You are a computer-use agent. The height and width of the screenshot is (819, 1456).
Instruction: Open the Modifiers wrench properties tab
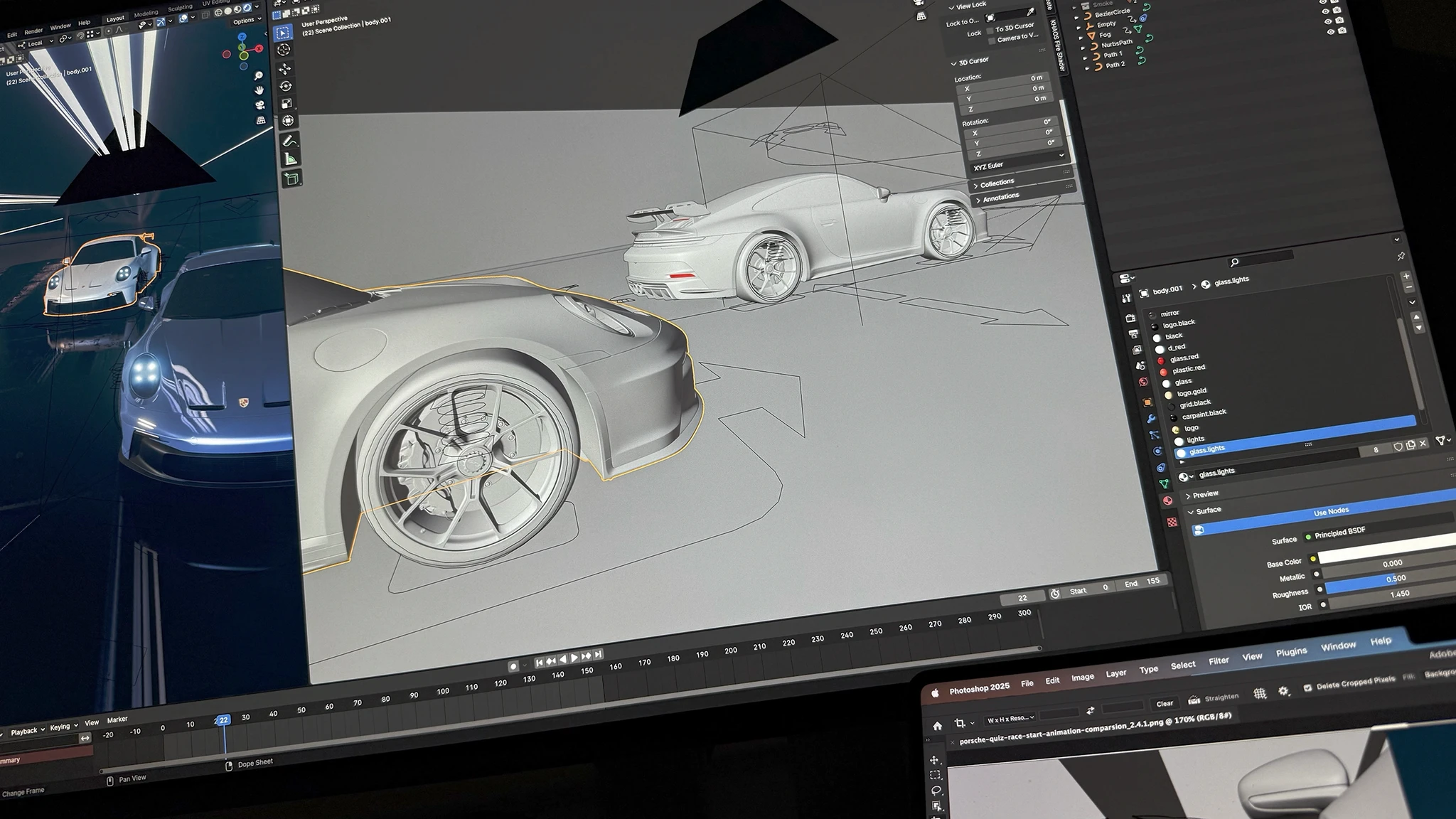click(1151, 419)
